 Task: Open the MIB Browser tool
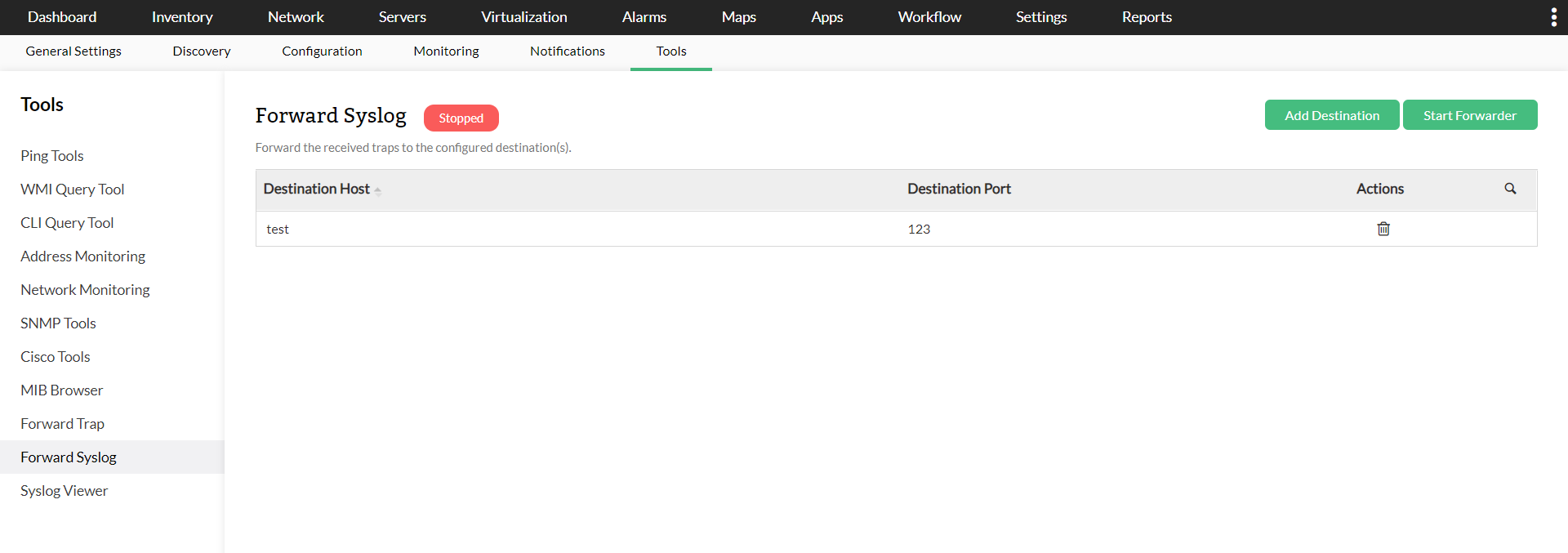pyautogui.click(x=62, y=390)
